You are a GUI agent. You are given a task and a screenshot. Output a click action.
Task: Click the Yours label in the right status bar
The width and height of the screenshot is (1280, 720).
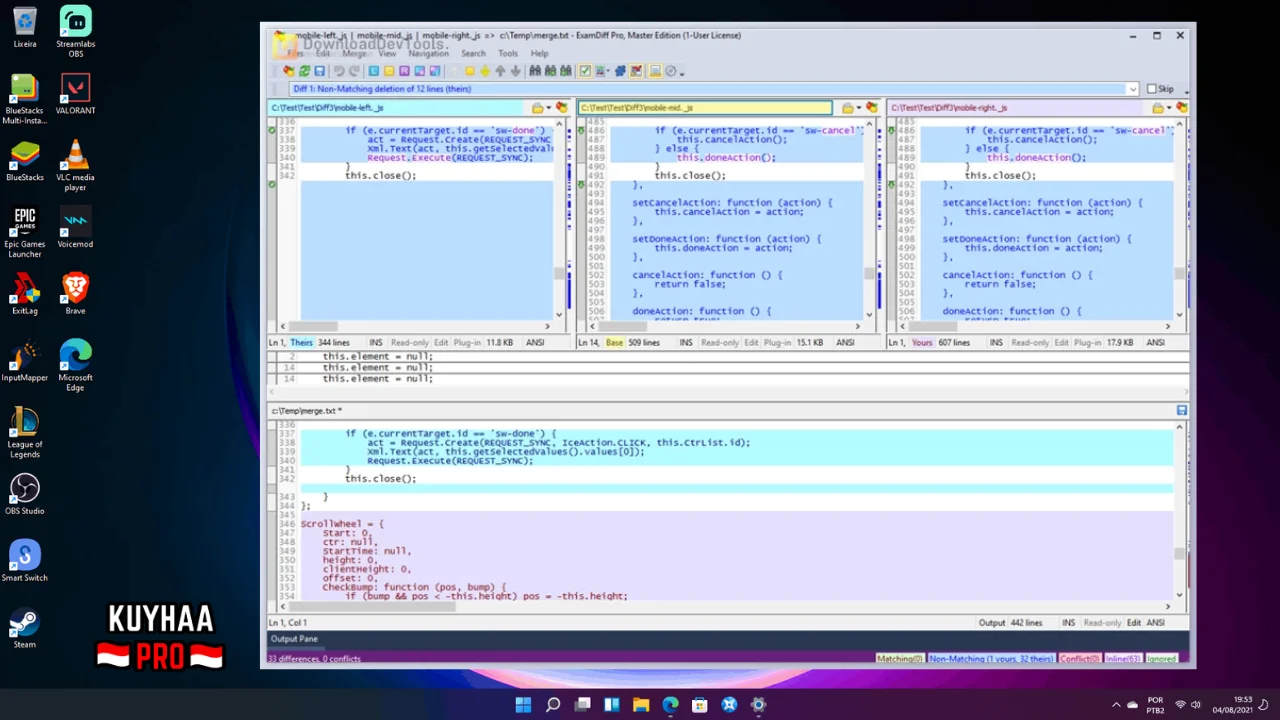click(x=922, y=343)
